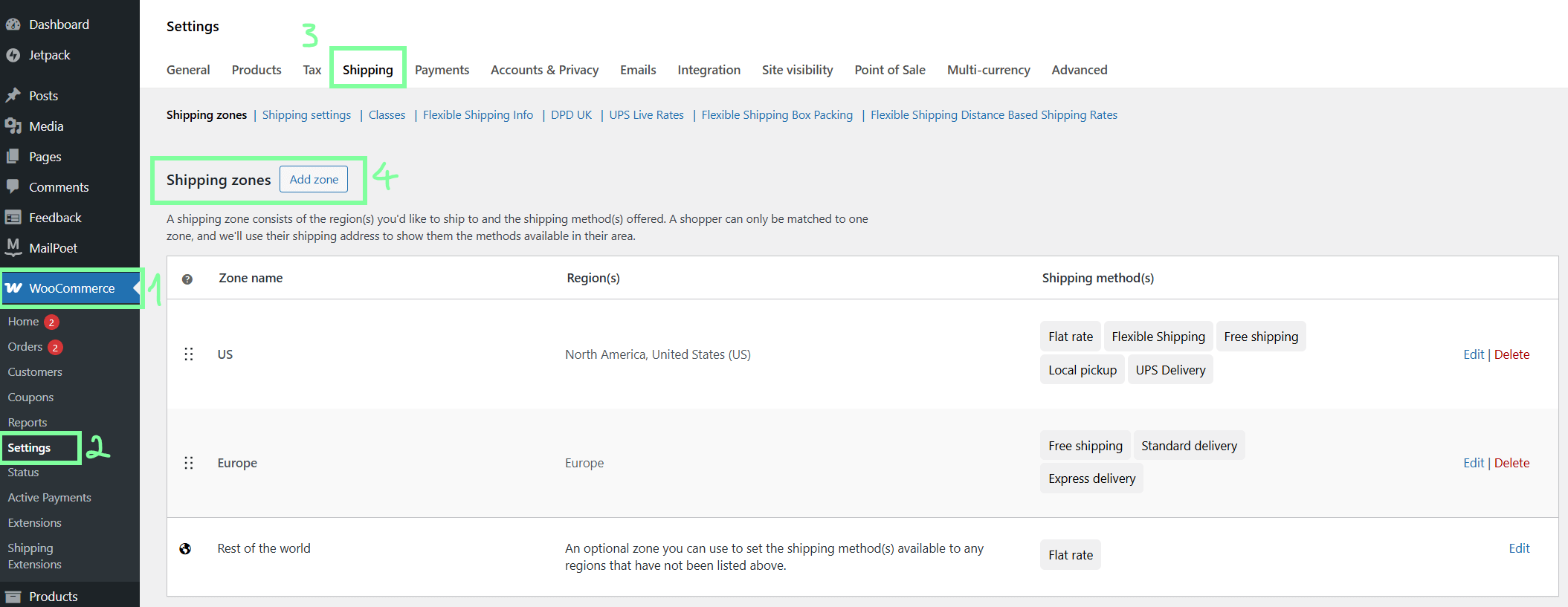The width and height of the screenshot is (1568, 607).
Task: Click the drag handle for Europe zone
Action: point(189,463)
